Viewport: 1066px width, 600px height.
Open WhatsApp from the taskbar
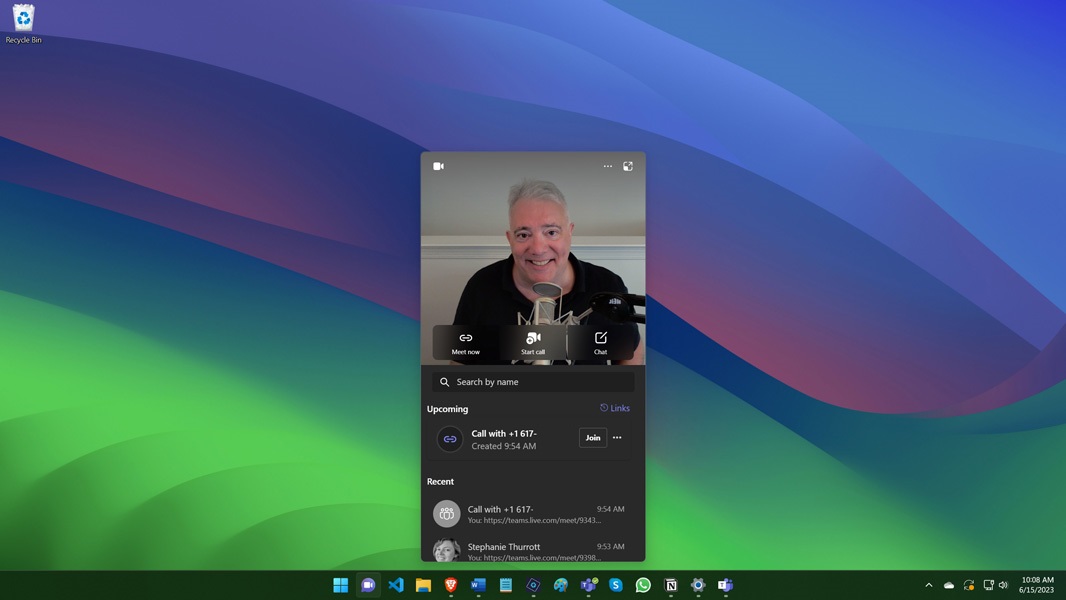643,585
